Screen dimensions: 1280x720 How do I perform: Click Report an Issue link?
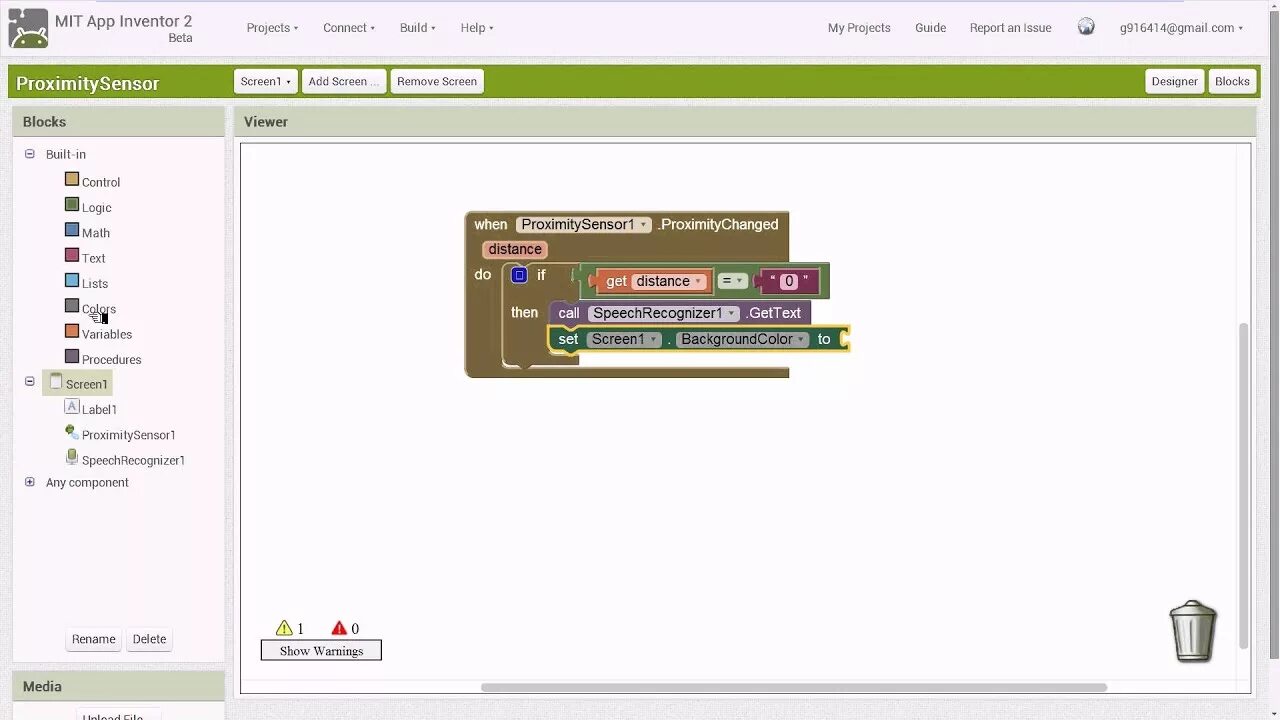pos(1010,28)
